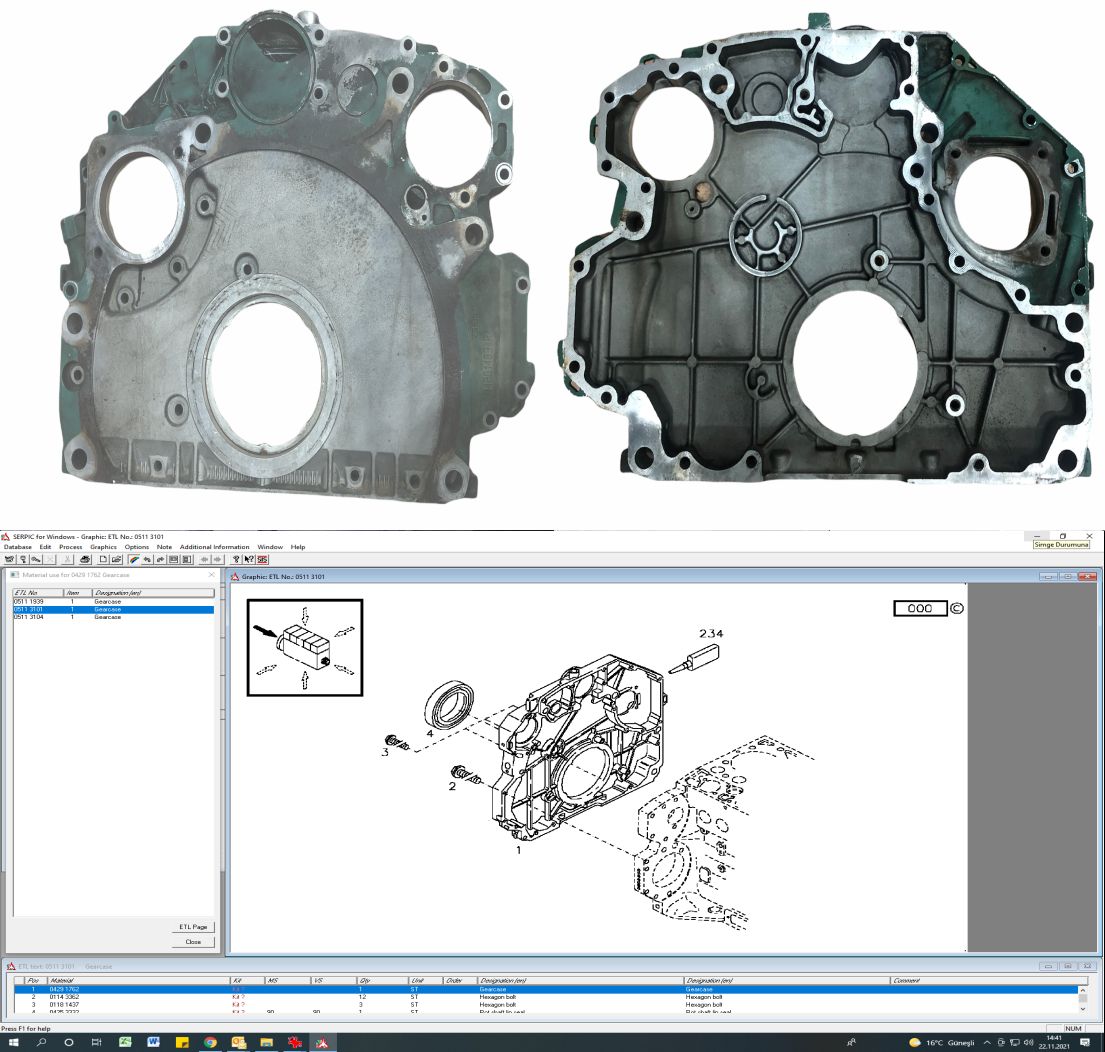The width and height of the screenshot is (1105, 1052).
Task: Select ETL No. 0511 1939 row
Action: tap(113, 602)
